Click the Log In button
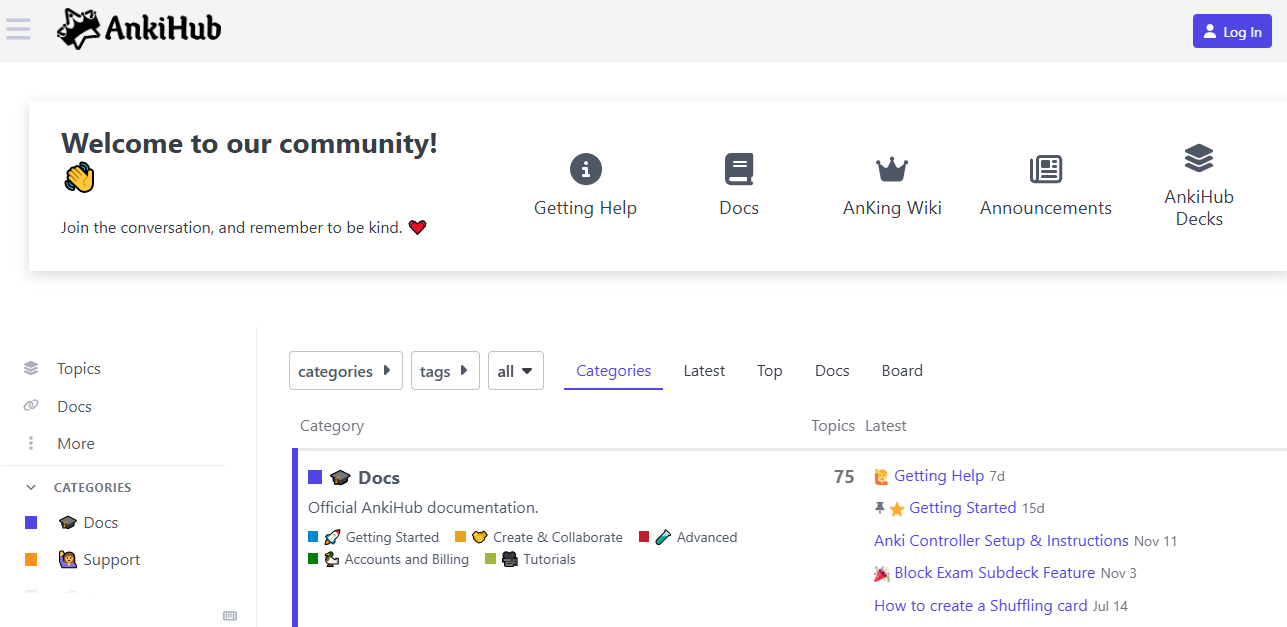Viewport: 1287px width, 627px height. point(1232,31)
